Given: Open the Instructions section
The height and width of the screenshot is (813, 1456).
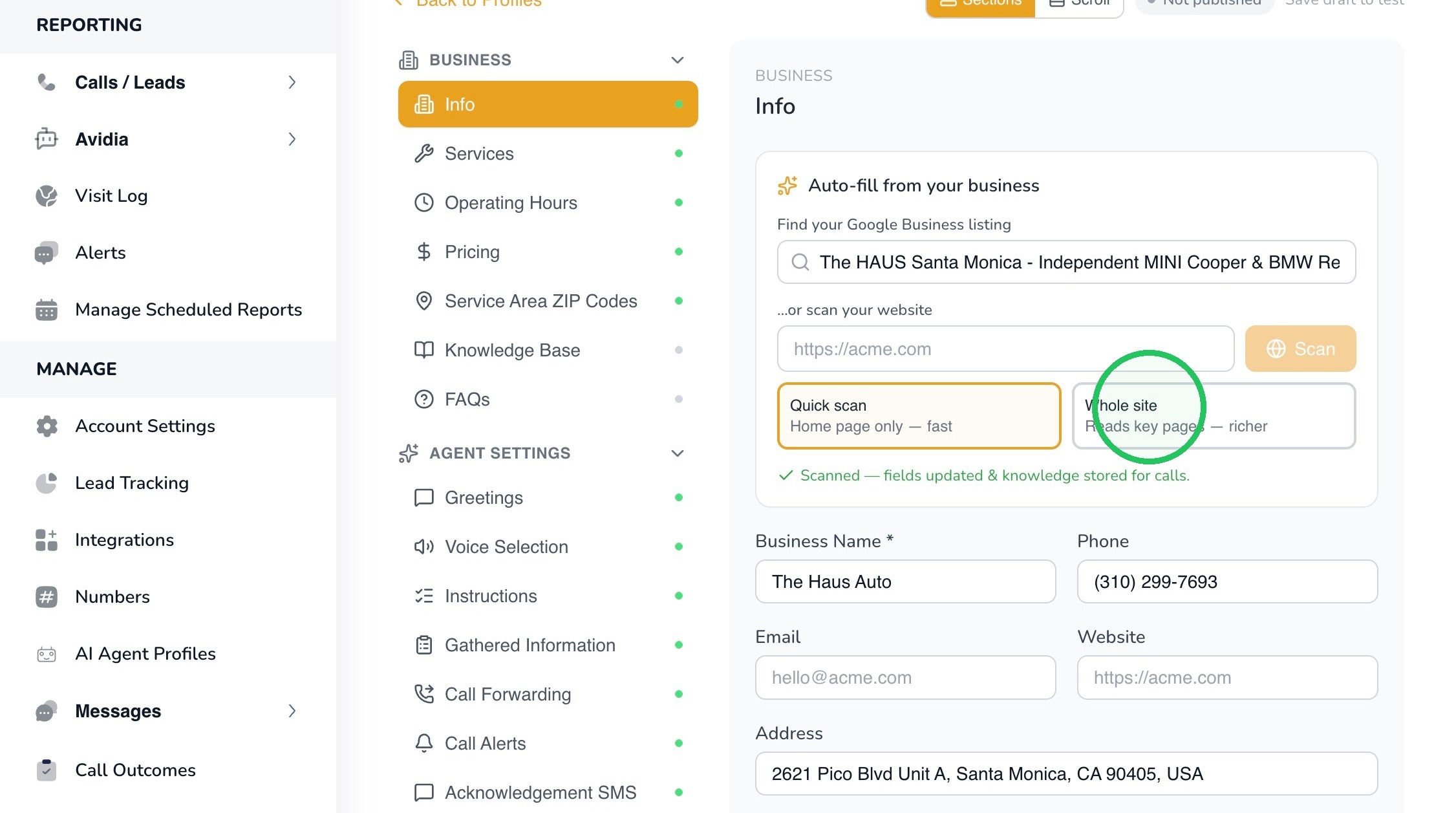Looking at the screenshot, I should pyautogui.click(x=548, y=596).
